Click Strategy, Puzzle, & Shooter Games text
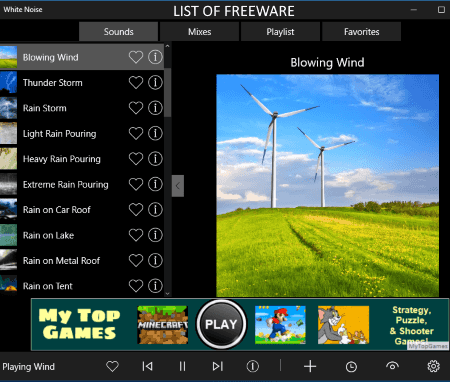The height and width of the screenshot is (382, 450). tap(412, 325)
